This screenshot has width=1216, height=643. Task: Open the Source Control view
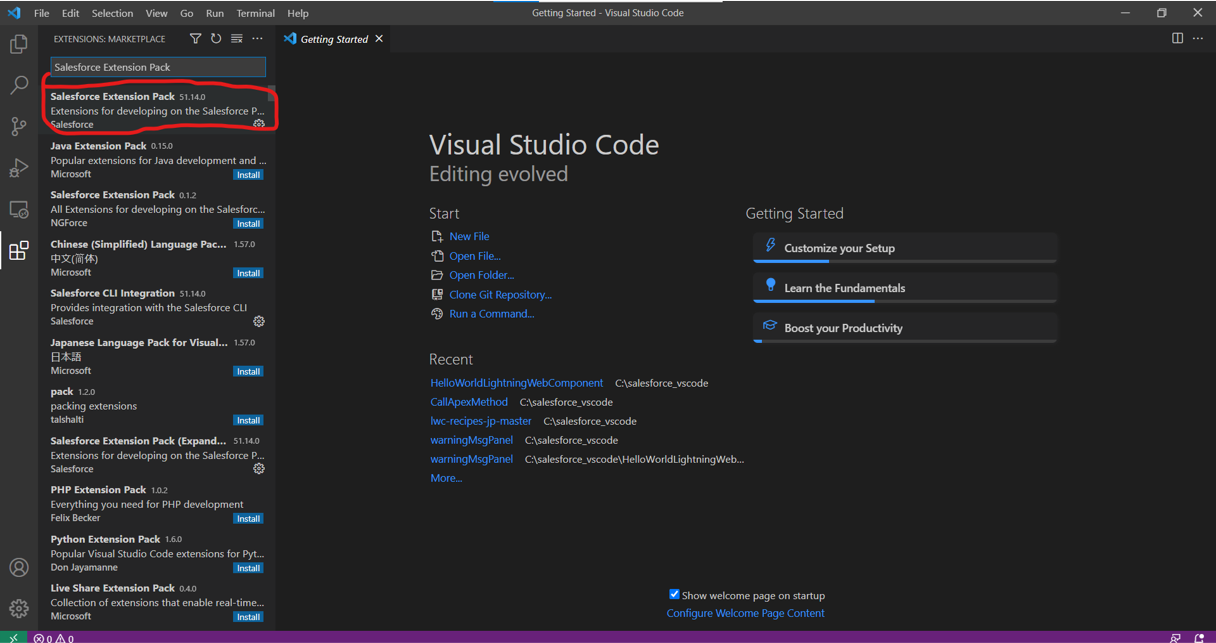click(x=19, y=126)
